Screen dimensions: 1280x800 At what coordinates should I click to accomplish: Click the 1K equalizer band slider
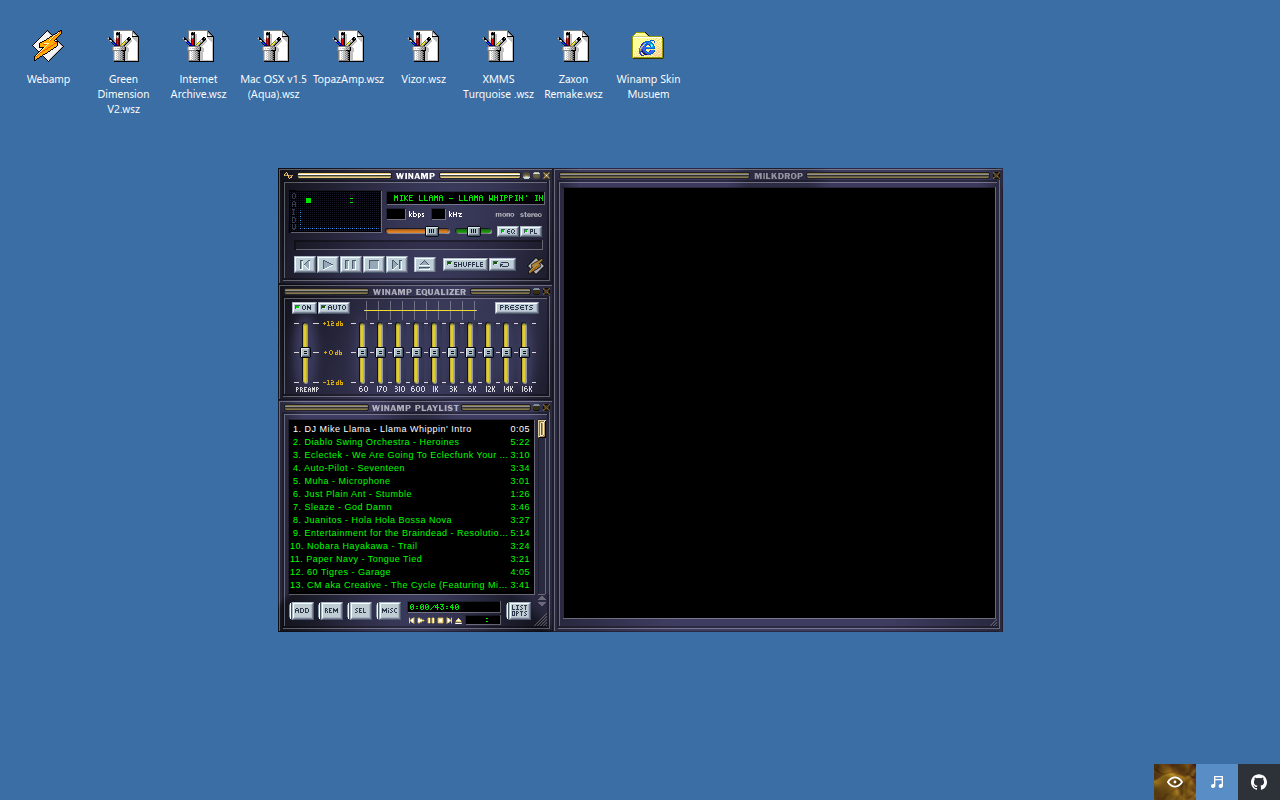434,352
